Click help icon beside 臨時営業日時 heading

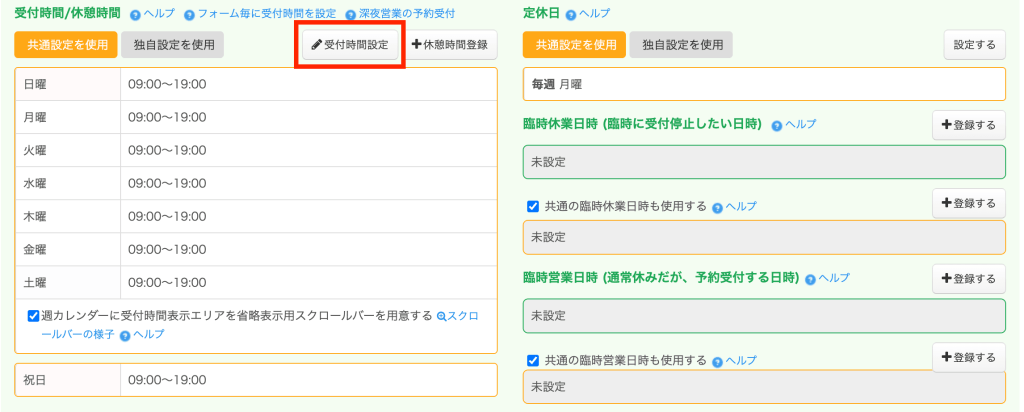pyautogui.click(x=810, y=278)
